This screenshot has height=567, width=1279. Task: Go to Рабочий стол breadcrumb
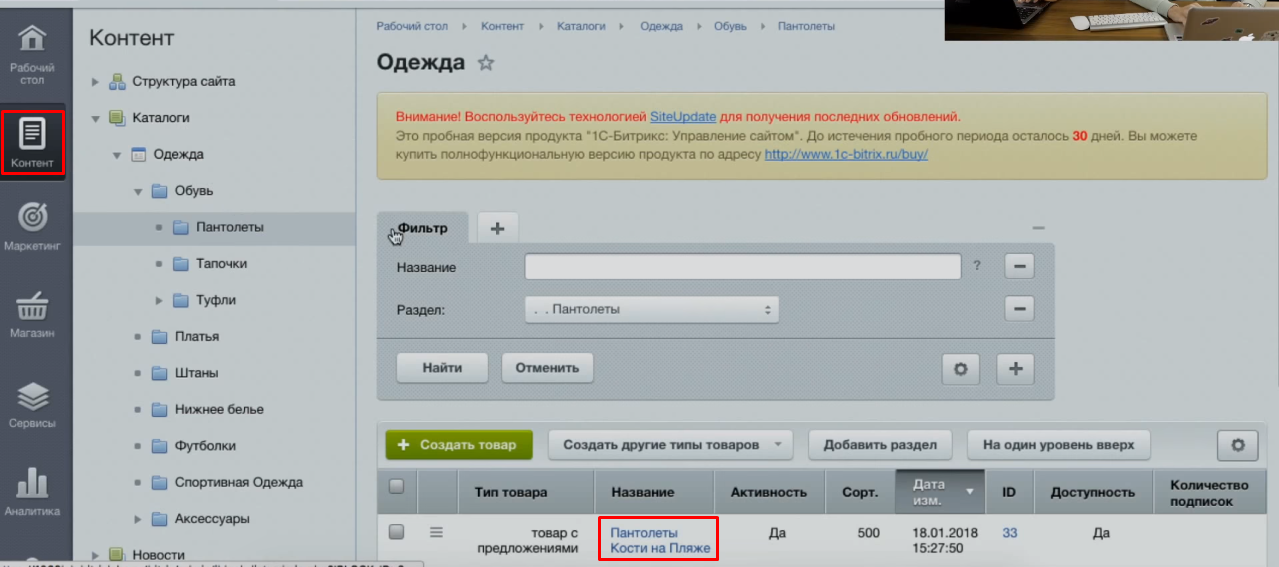412,26
